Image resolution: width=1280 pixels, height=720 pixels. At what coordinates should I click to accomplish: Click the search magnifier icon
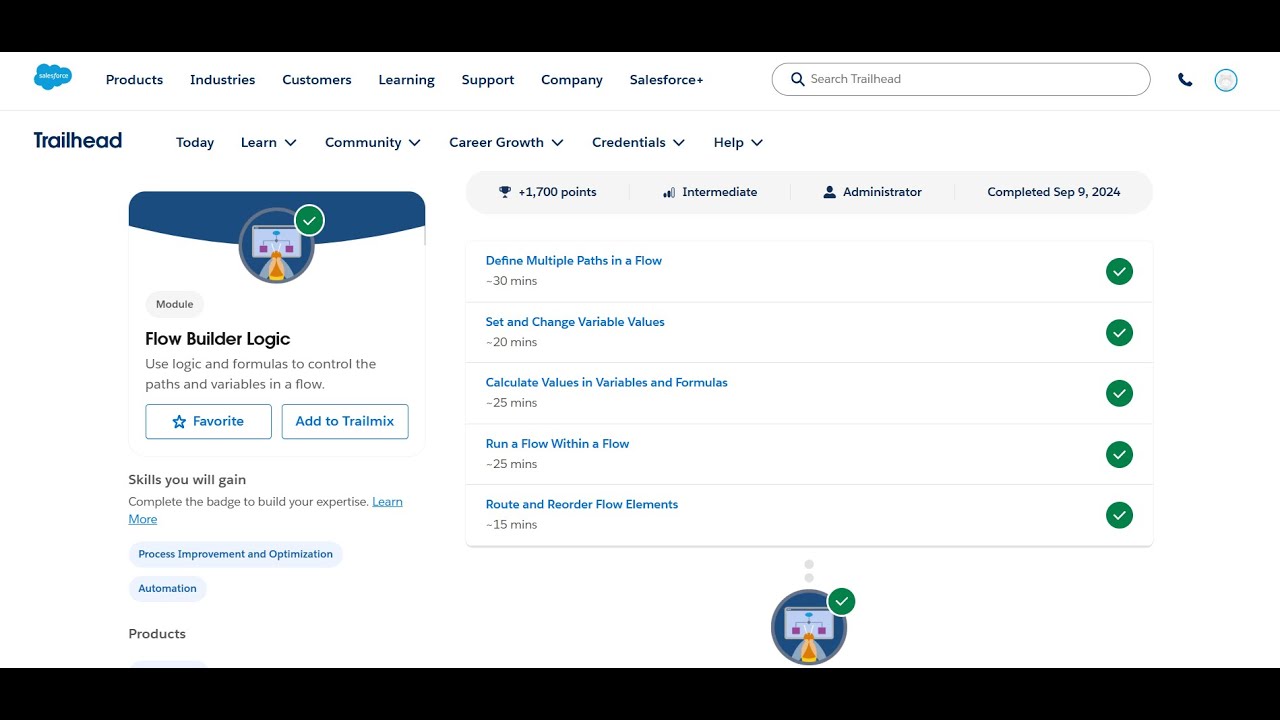[x=797, y=79]
